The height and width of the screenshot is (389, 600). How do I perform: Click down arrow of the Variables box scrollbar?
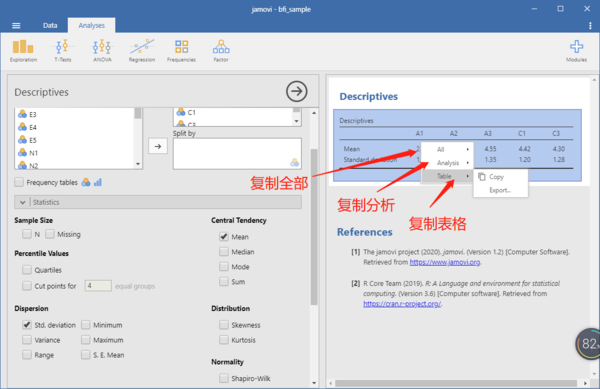(296, 121)
